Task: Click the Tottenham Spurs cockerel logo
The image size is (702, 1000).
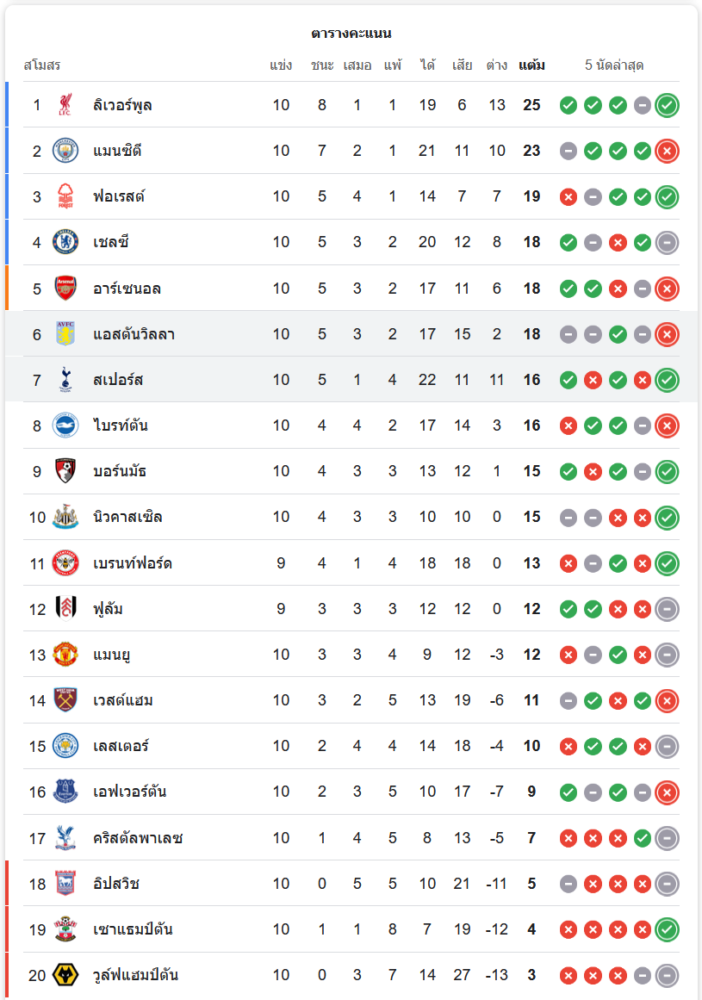Action: (x=65, y=379)
